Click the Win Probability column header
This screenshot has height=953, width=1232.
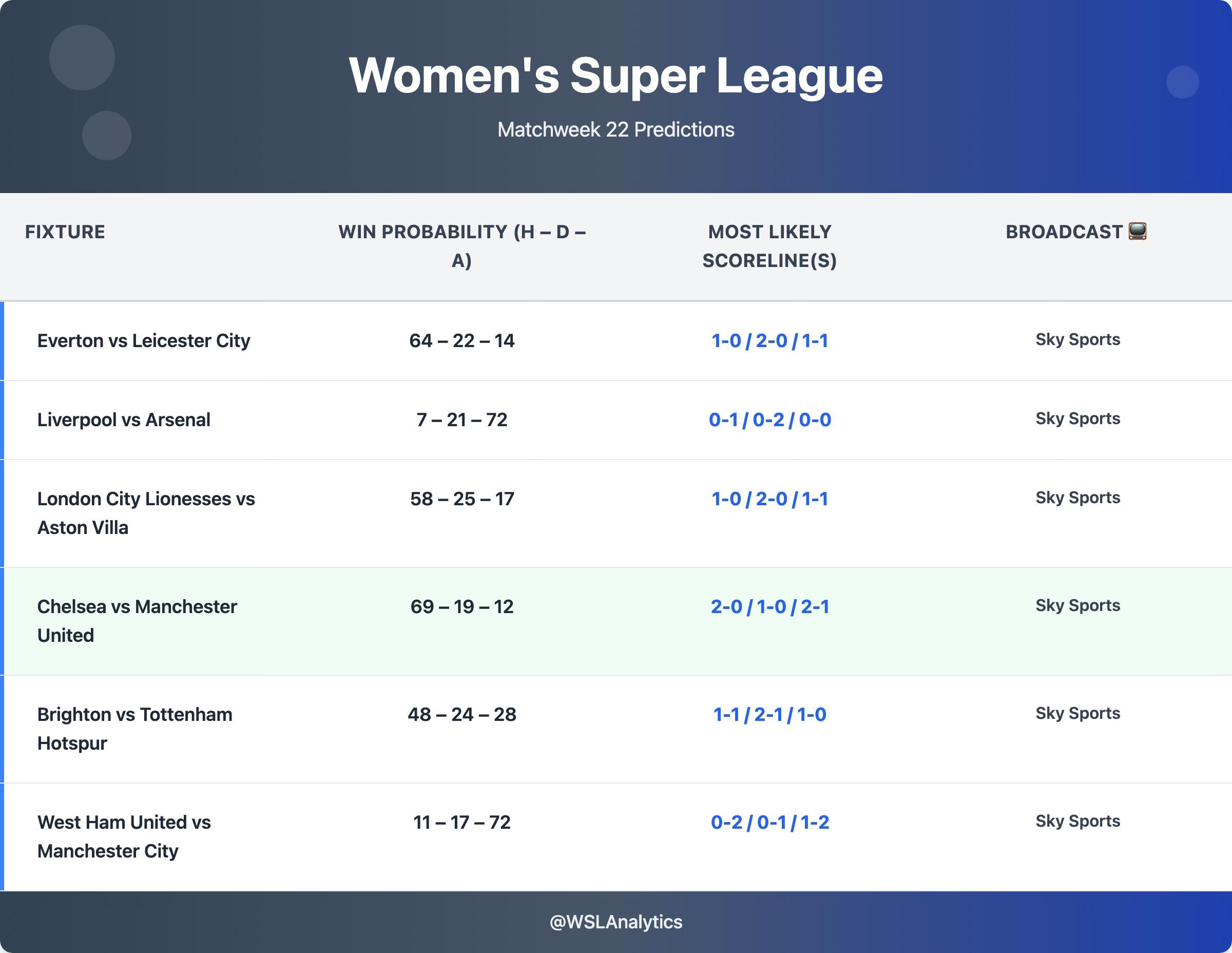point(462,246)
